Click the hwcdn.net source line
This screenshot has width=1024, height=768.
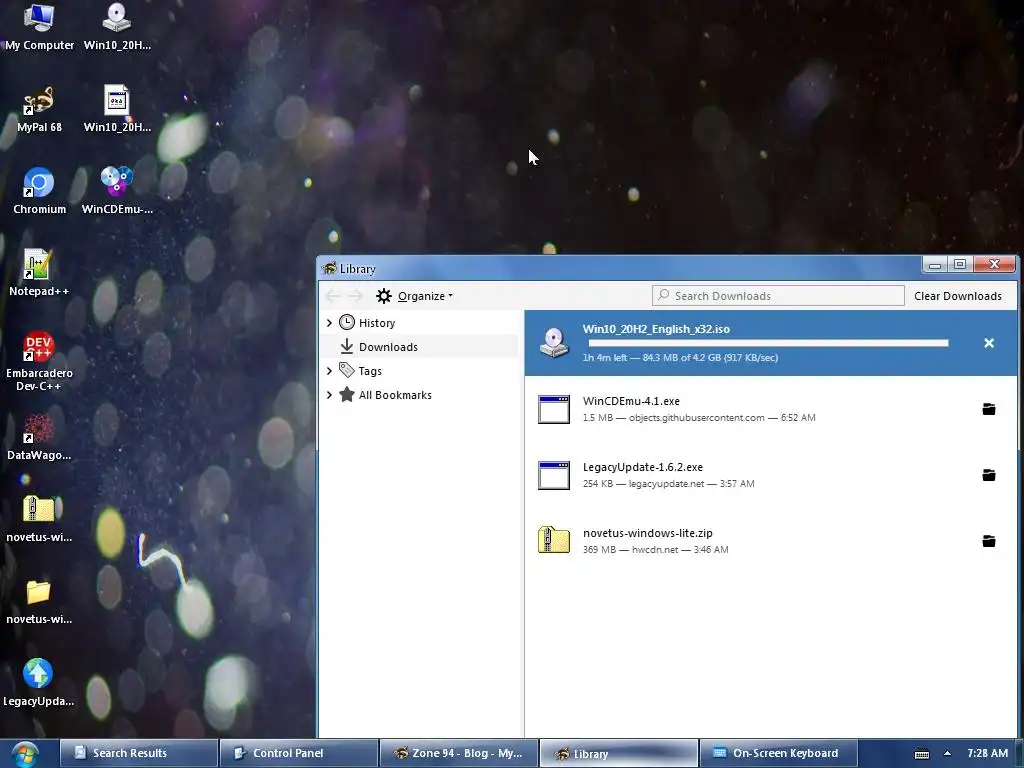[655, 550]
